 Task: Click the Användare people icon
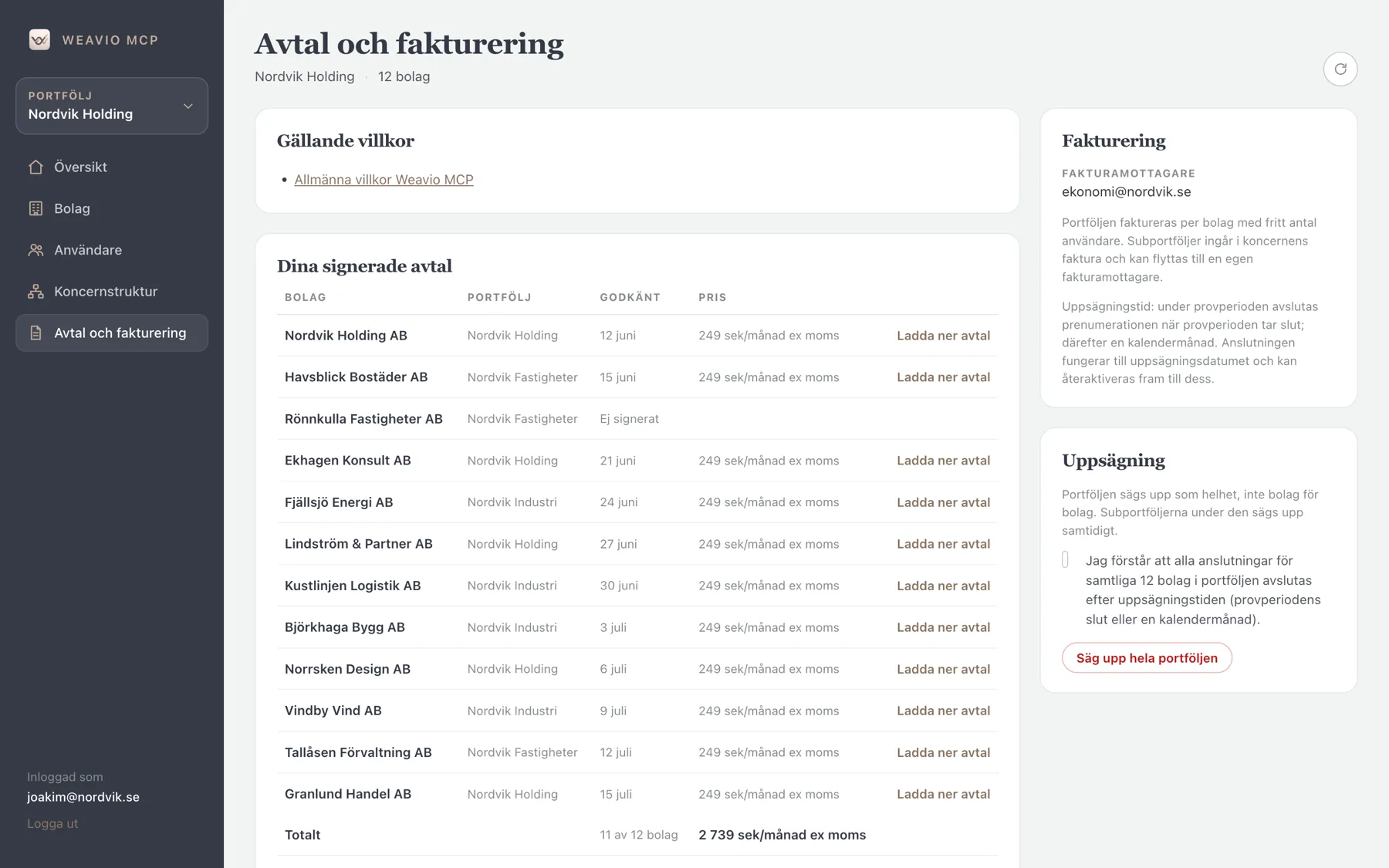click(x=35, y=250)
